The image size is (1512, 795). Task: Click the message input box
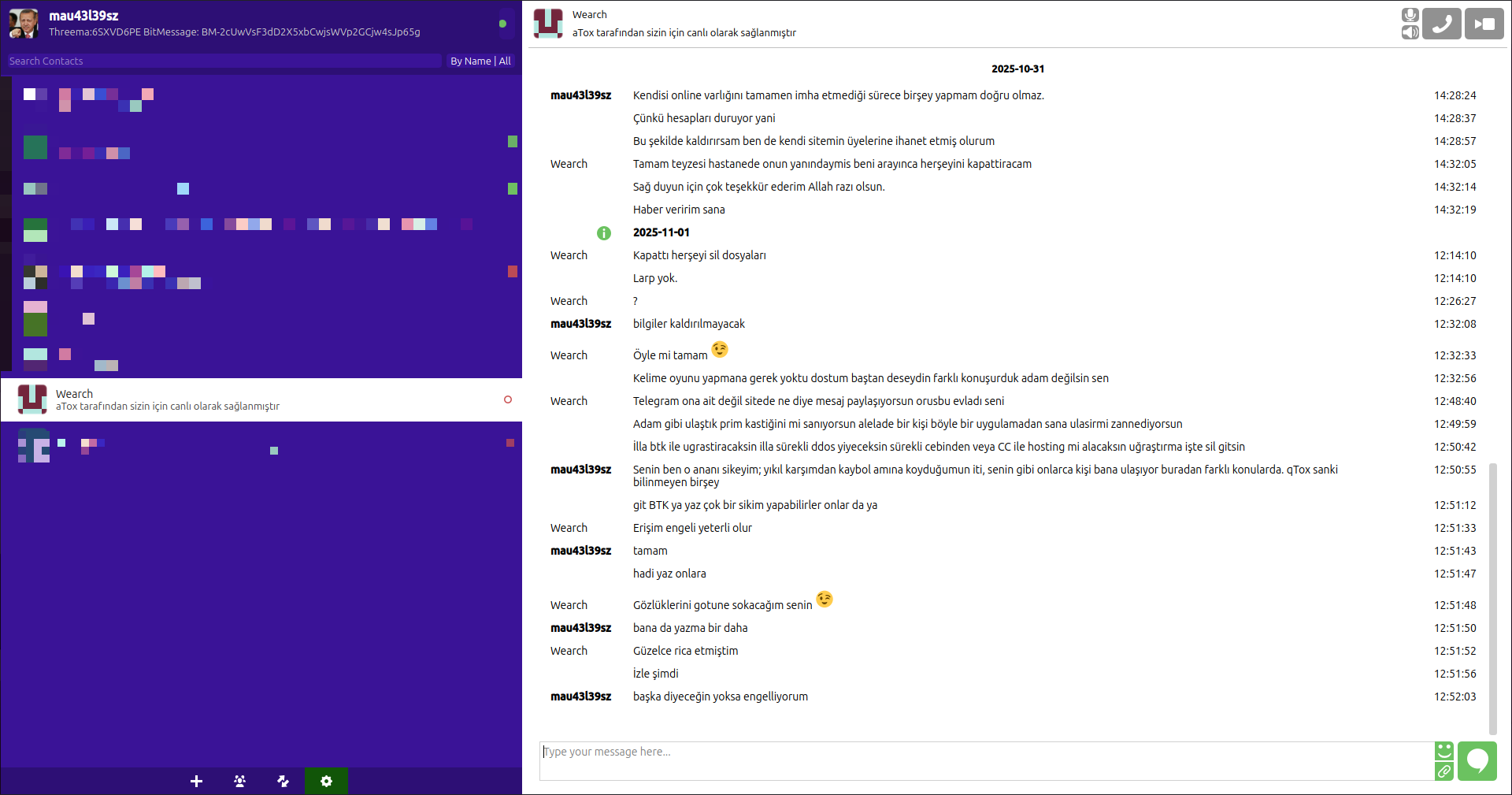tap(984, 760)
